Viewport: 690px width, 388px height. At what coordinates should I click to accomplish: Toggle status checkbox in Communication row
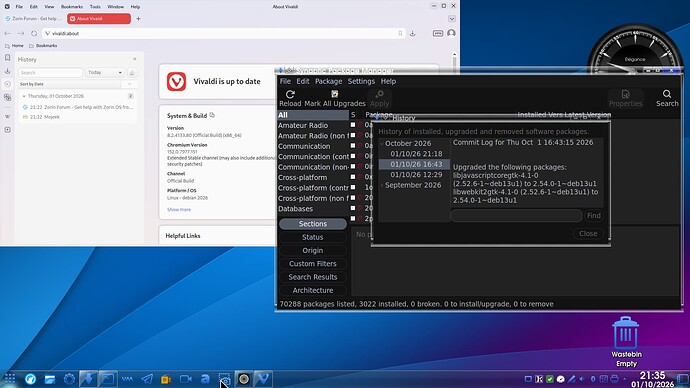pyautogui.click(x=353, y=146)
